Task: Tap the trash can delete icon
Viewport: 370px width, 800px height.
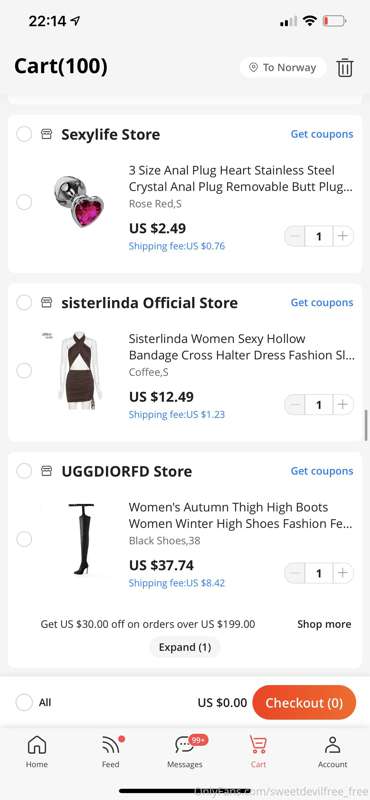Action: pyautogui.click(x=344, y=67)
